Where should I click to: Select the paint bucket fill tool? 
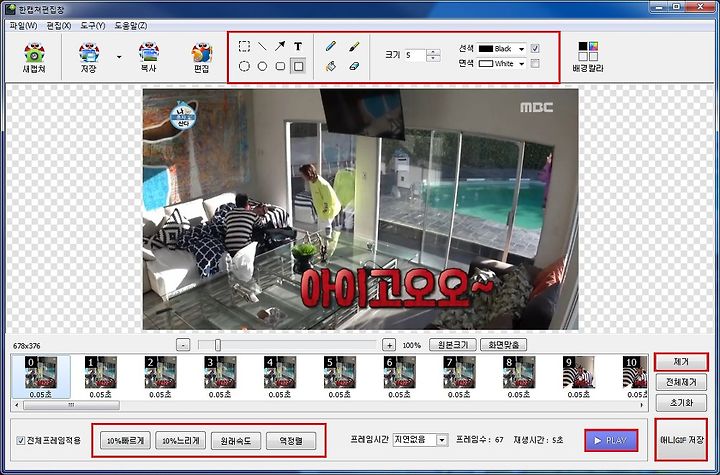pyautogui.click(x=331, y=66)
